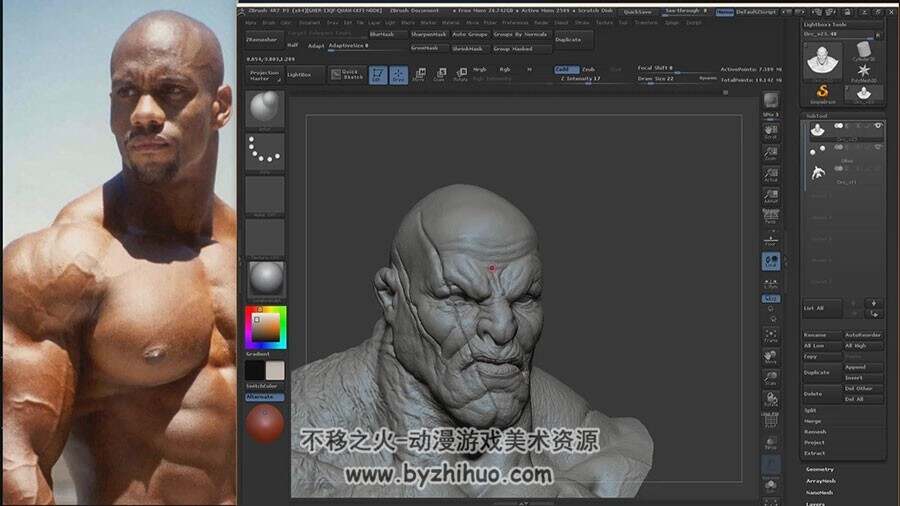Image resolution: width=900 pixels, height=506 pixels.
Task: Click the QuickSave button
Action: tap(637, 12)
